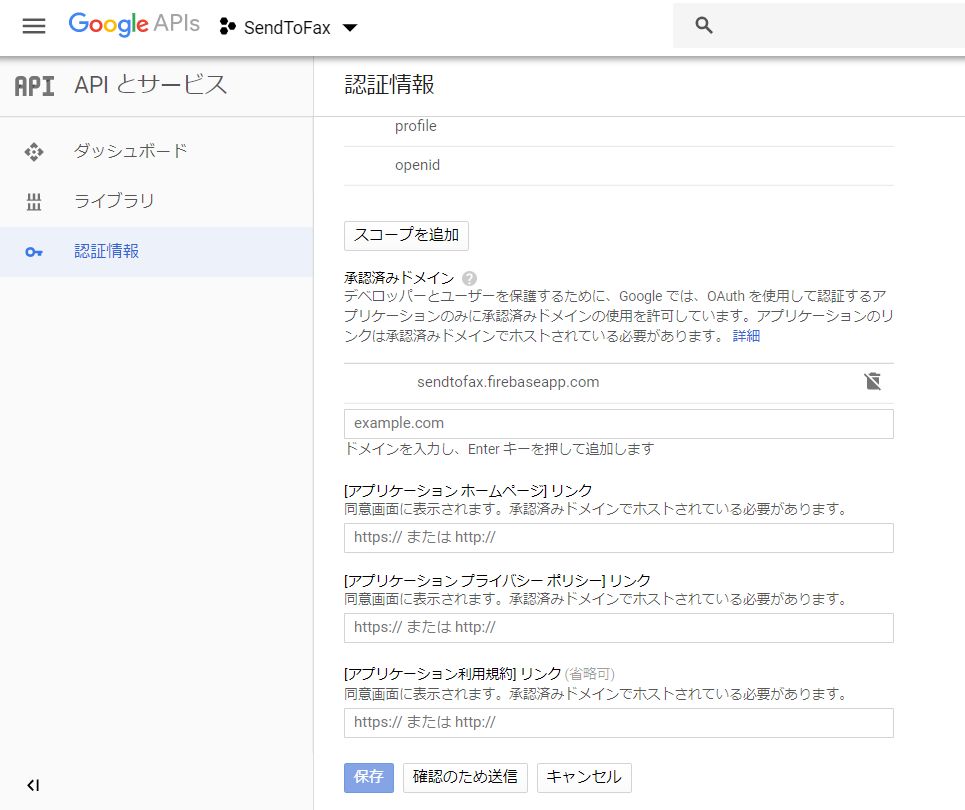Open the SendToFax project dropdown arrow

(x=350, y=27)
